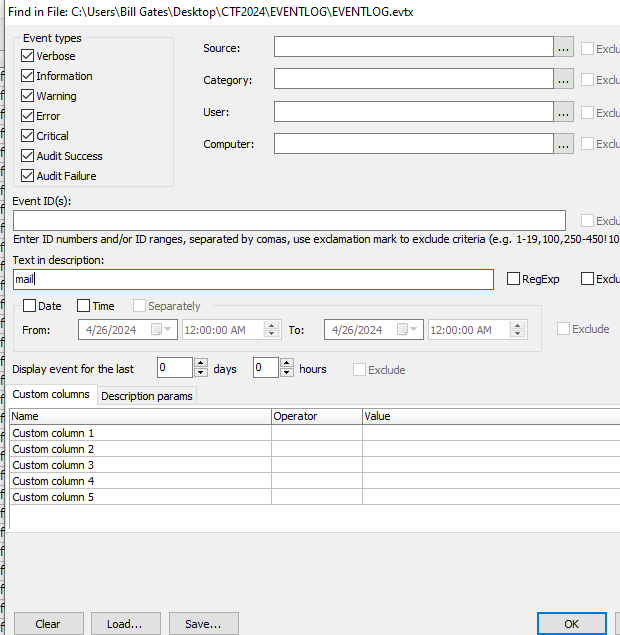Screen dimensions: 620x635
Task: Increase the To time spinner
Action: 517,325
